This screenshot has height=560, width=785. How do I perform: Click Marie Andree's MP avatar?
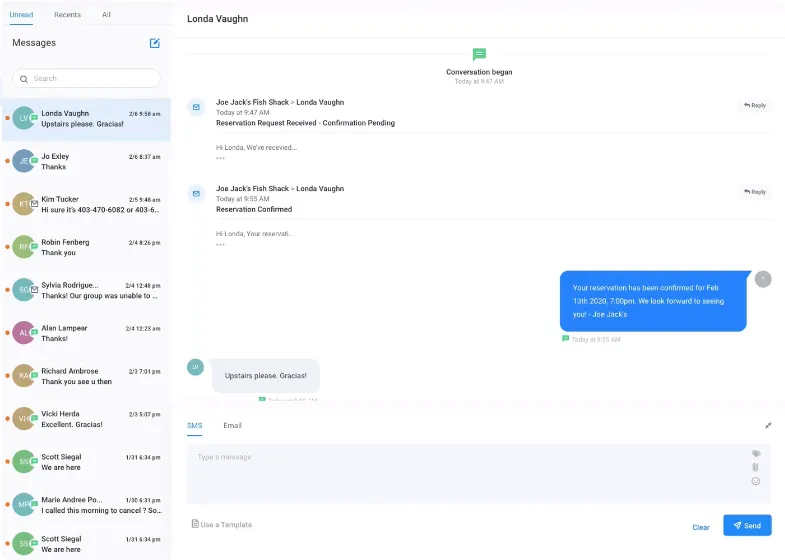(x=24, y=504)
